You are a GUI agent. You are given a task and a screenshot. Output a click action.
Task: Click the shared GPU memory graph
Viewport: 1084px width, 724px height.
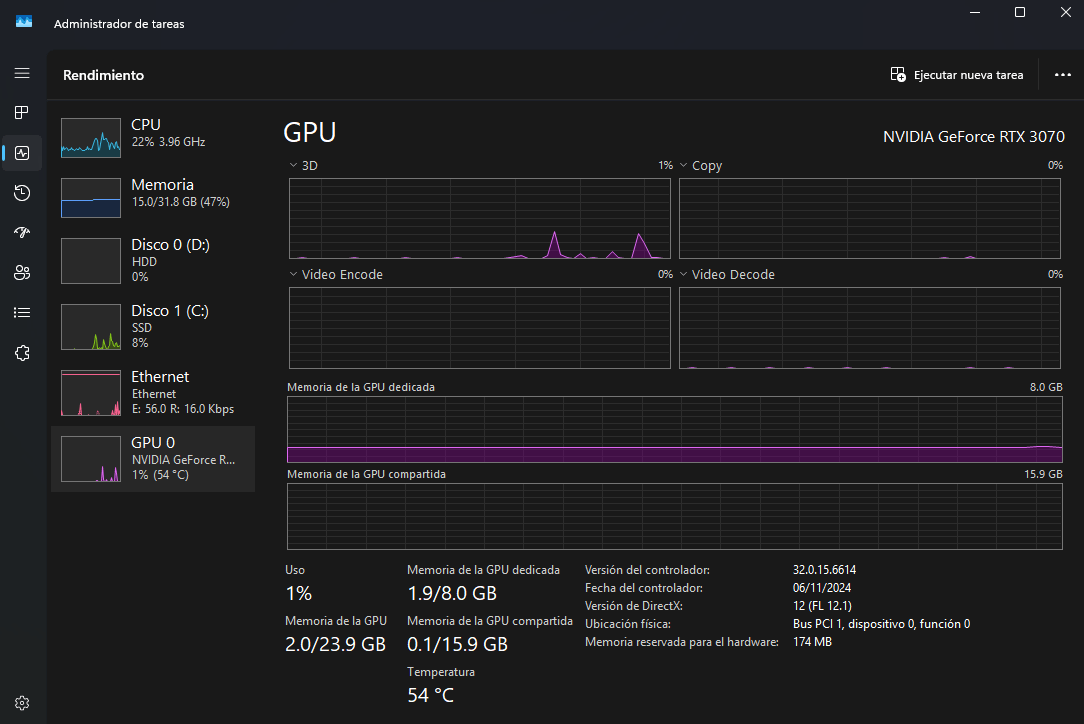675,517
